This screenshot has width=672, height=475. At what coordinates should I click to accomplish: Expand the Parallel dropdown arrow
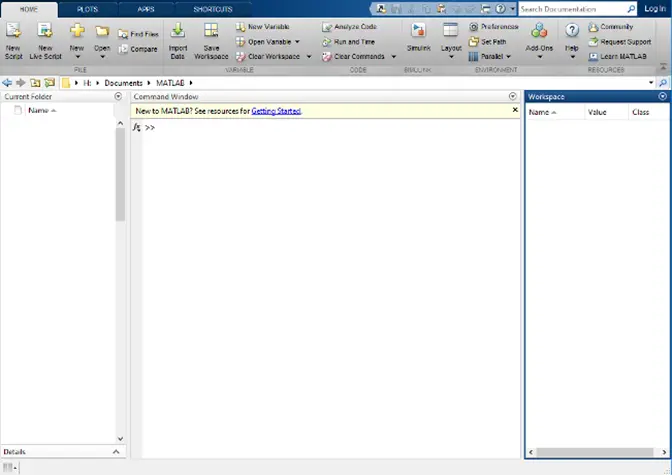[x=509, y=57]
